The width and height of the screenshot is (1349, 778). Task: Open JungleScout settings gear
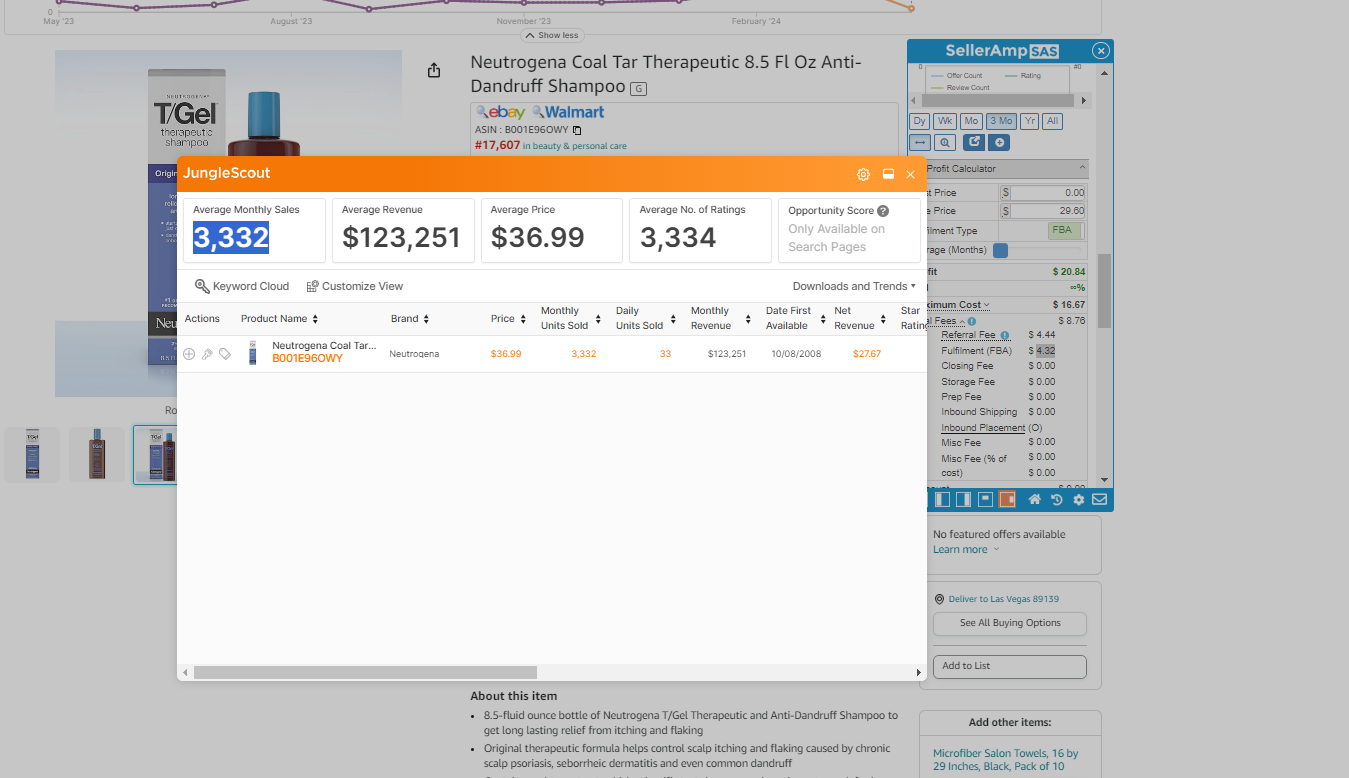(x=863, y=174)
